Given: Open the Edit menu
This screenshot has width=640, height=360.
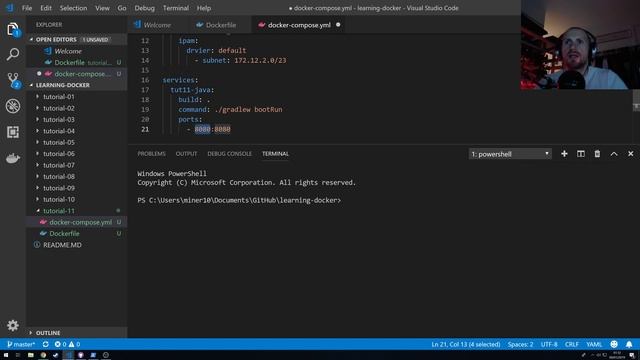Looking at the screenshot, I should coord(46,8).
